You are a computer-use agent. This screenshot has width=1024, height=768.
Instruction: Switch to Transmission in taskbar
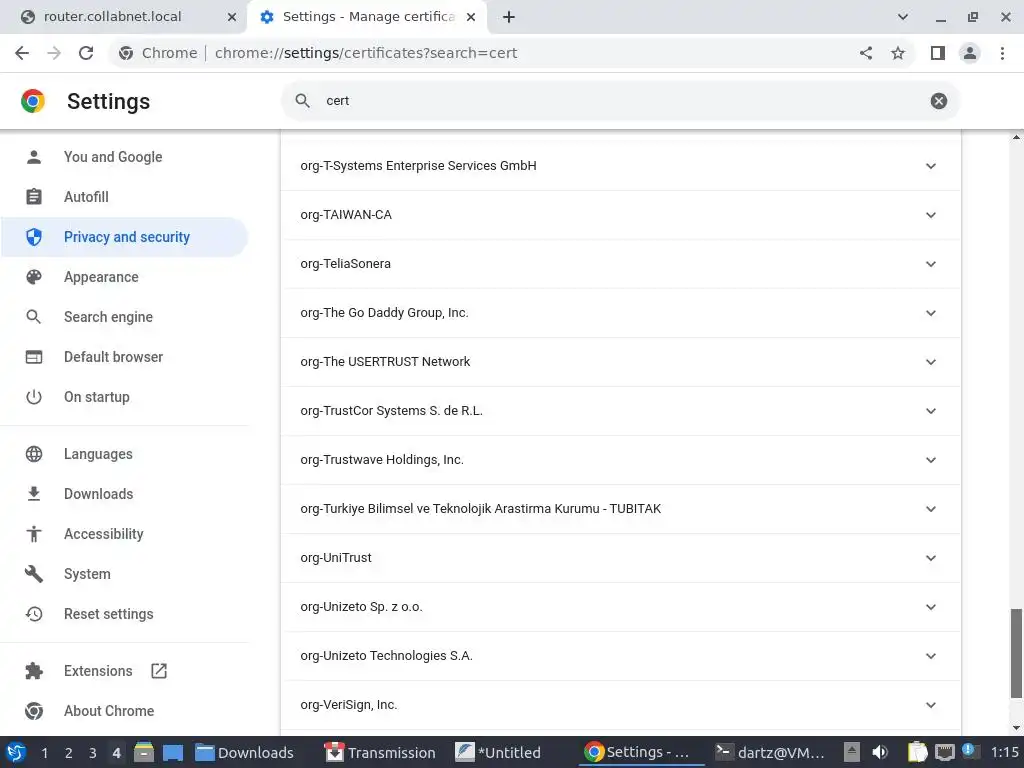click(x=380, y=752)
